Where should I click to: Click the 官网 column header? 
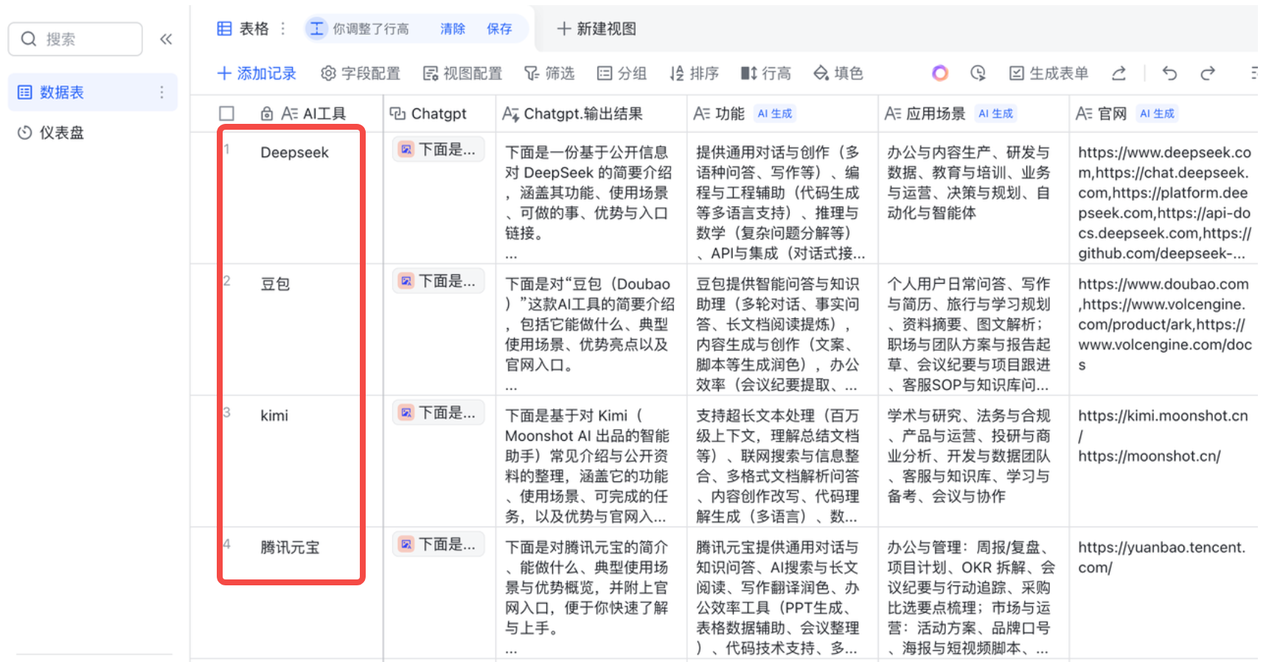(1164, 114)
